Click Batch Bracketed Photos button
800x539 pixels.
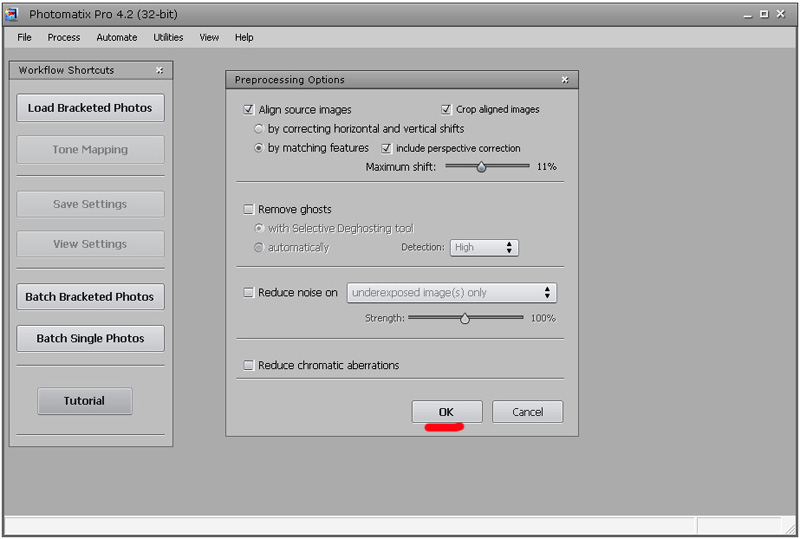(90, 297)
